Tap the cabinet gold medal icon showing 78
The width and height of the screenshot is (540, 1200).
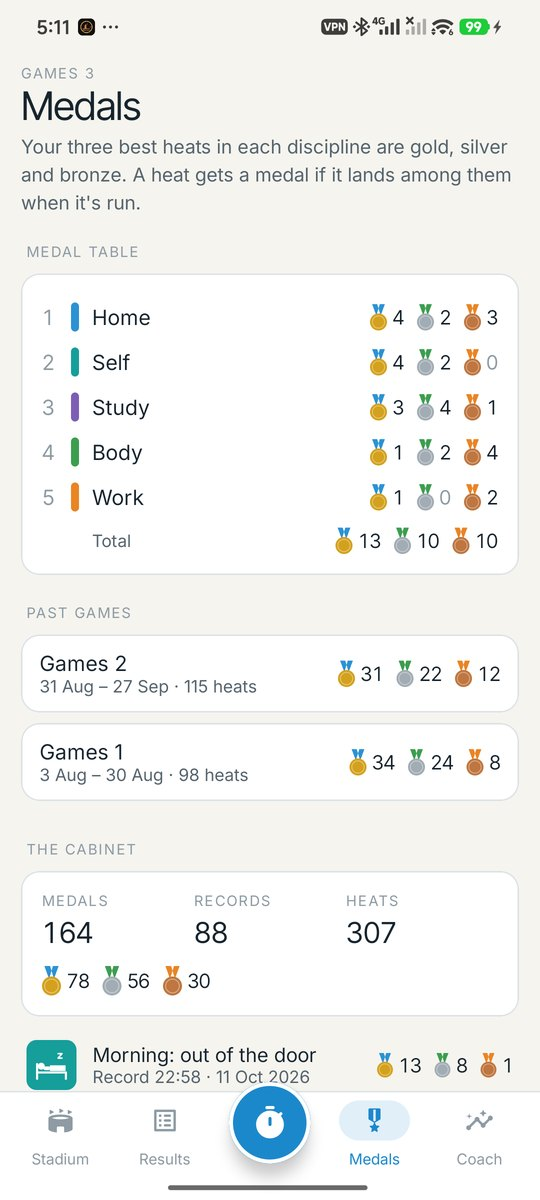pos(52,980)
